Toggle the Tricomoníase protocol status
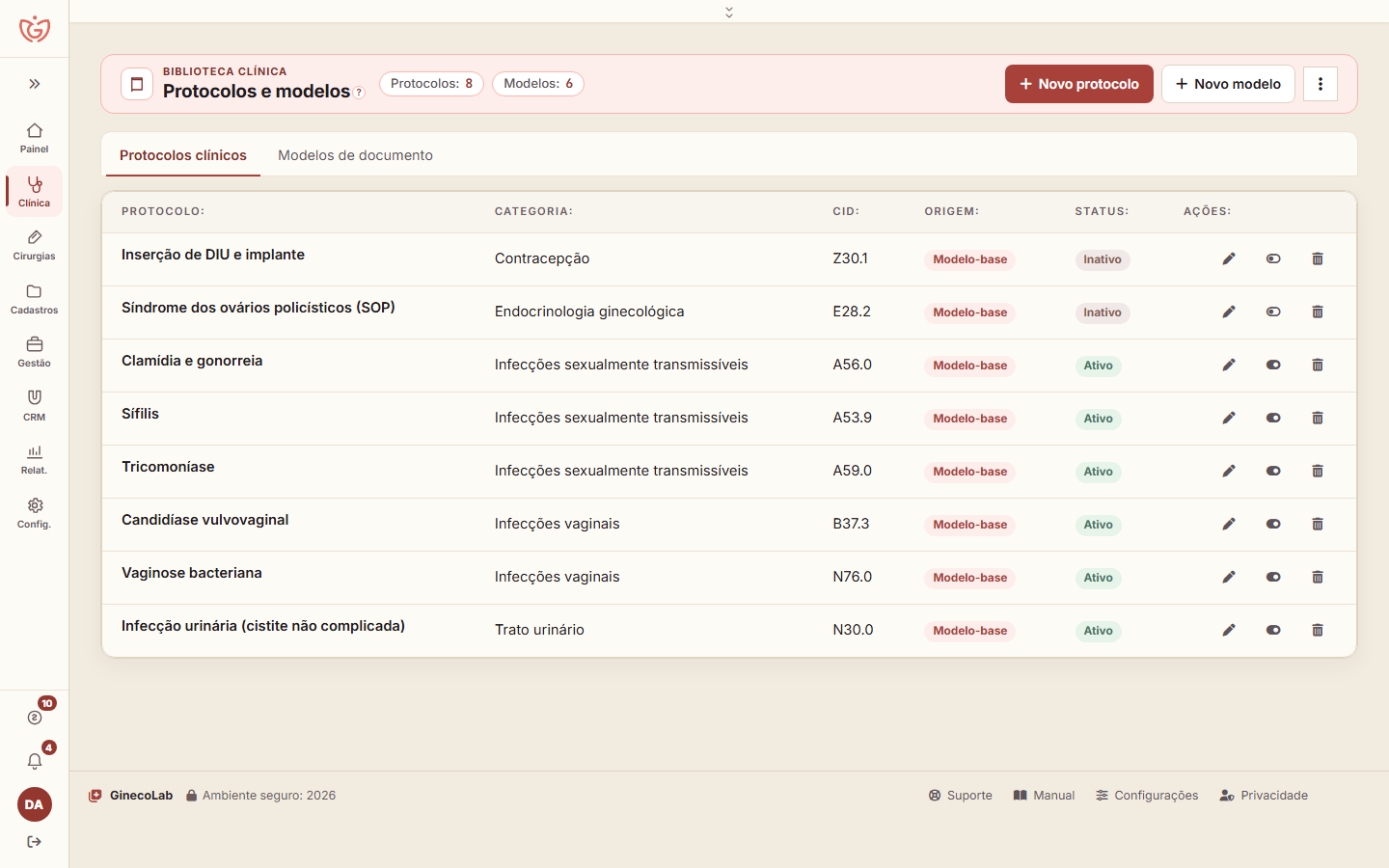 (1273, 471)
